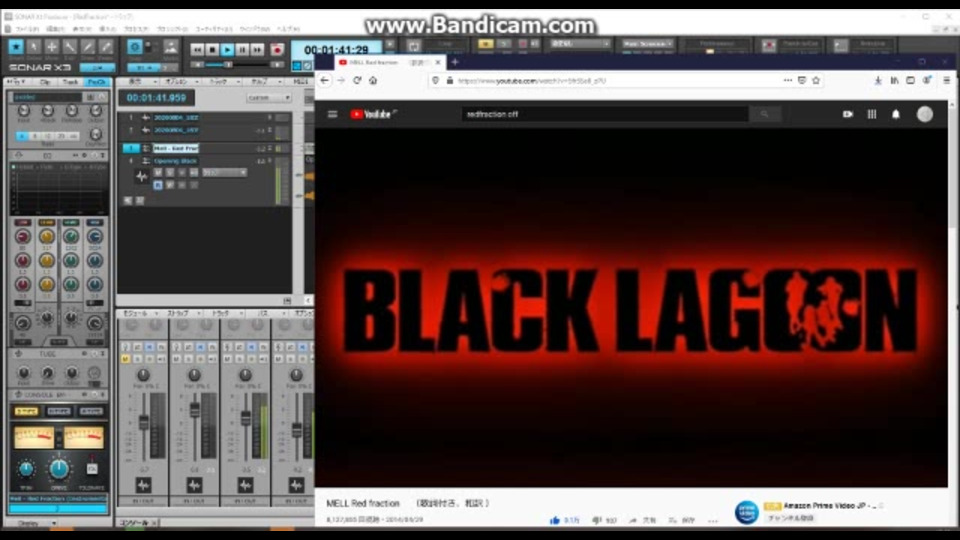Open the YouTube apps grid

[x=872, y=114]
